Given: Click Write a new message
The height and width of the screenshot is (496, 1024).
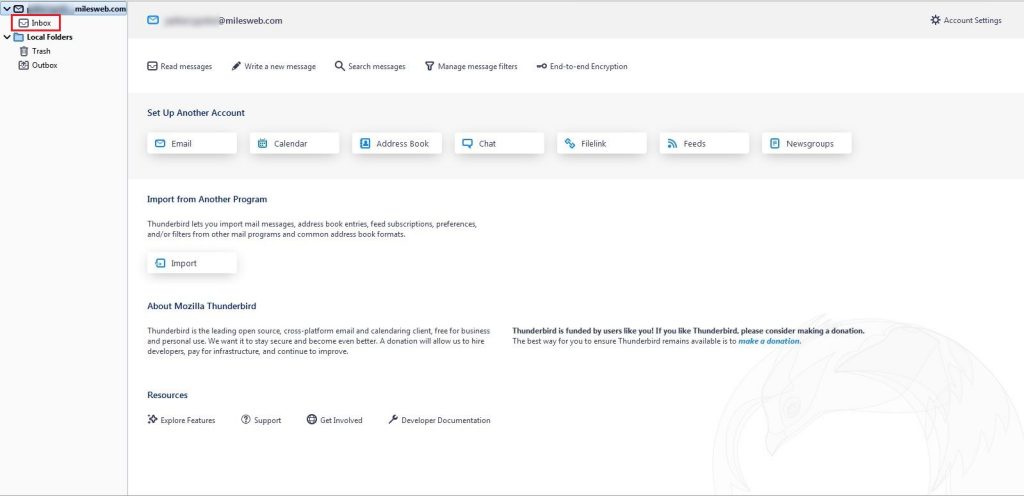Looking at the screenshot, I should pos(274,66).
